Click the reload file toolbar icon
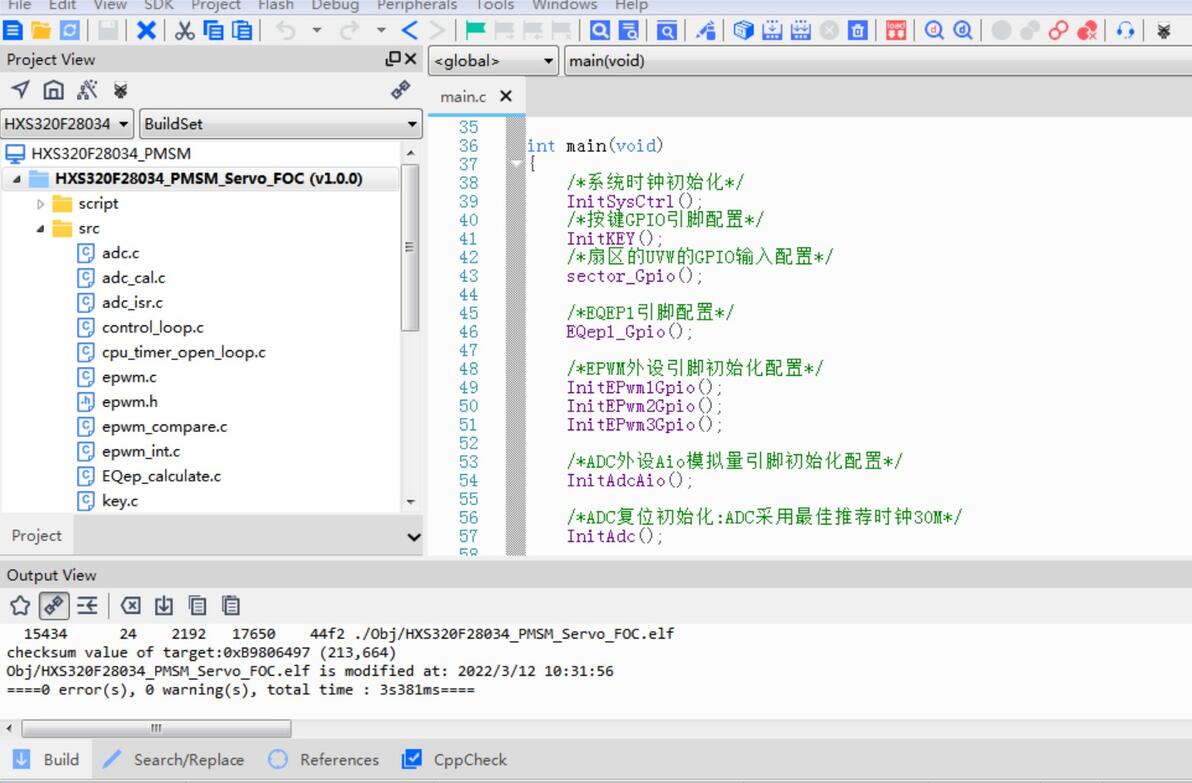Image resolution: width=1192 pixels, height=783 pixels. pyautogui.click(x=69, y=30)
